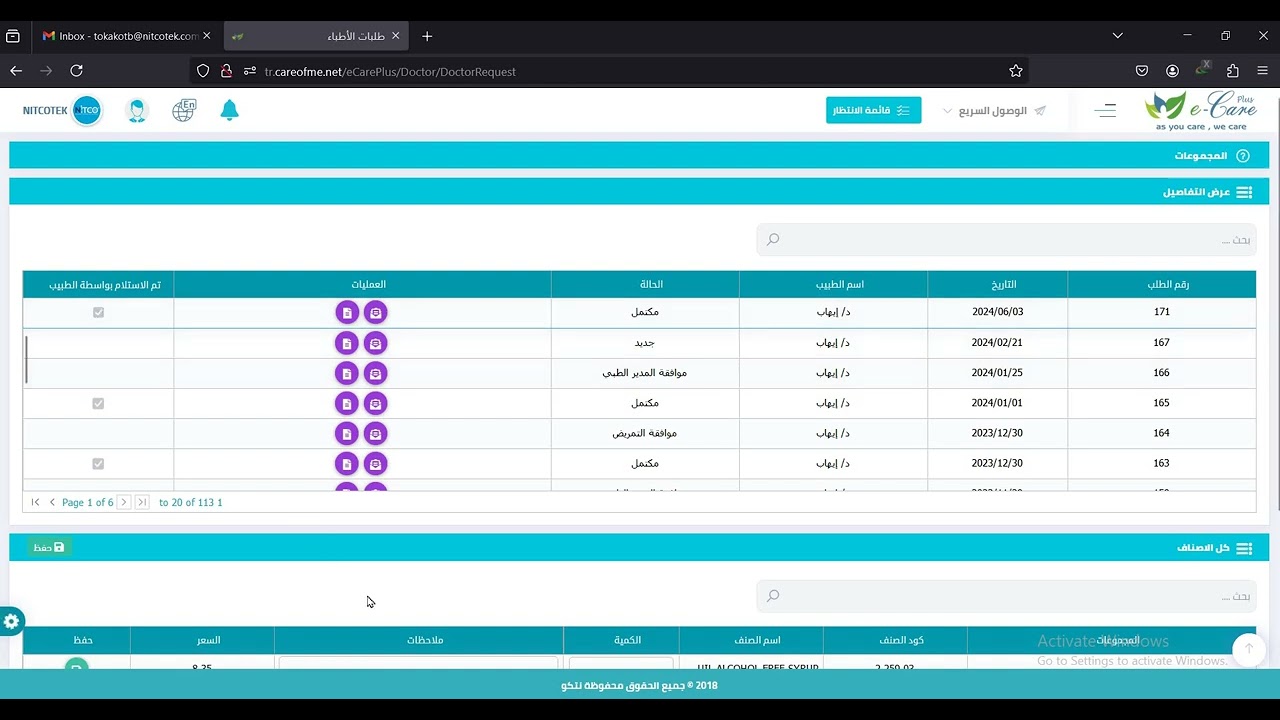Open a new browser tab
The width and height of the screenshot is (1280, 720).
(427, 36)
